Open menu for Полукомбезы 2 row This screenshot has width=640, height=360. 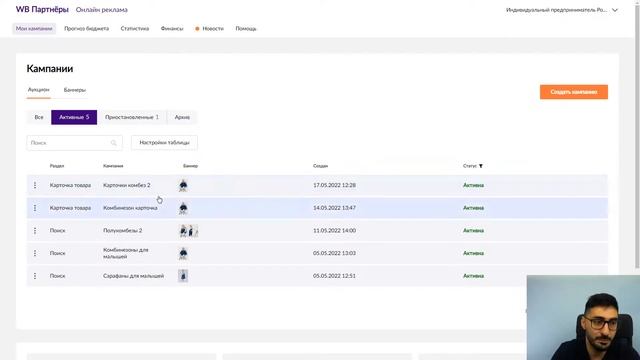(35, 231)
